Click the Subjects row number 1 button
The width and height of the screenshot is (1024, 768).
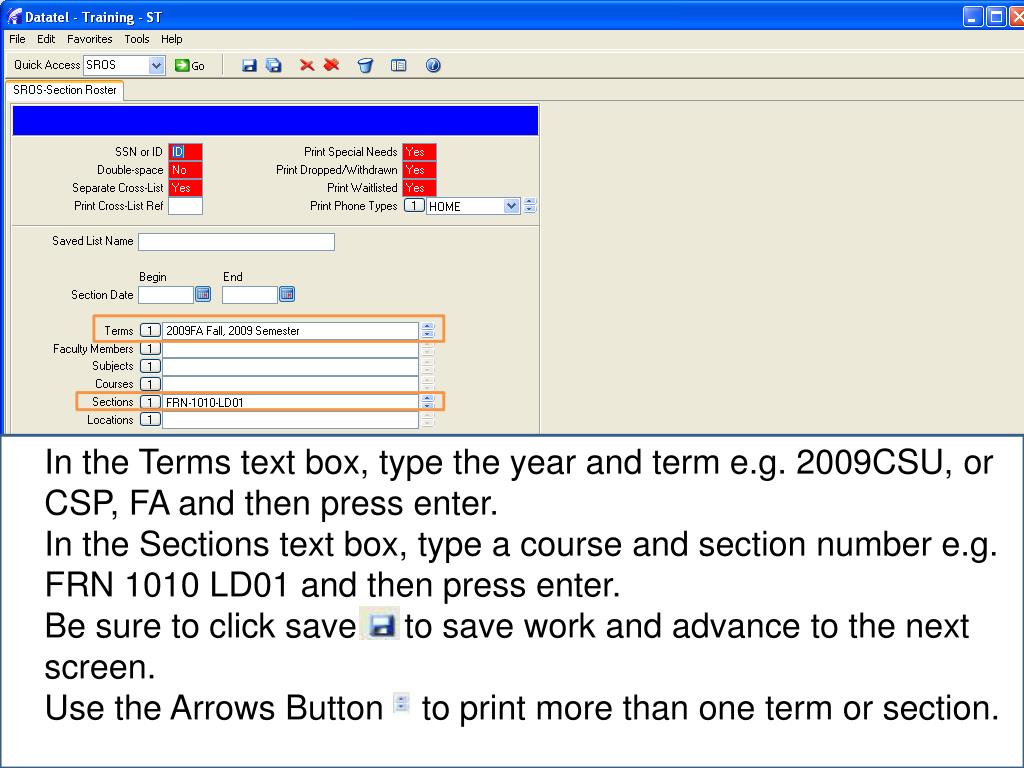(x=150, y=366)
